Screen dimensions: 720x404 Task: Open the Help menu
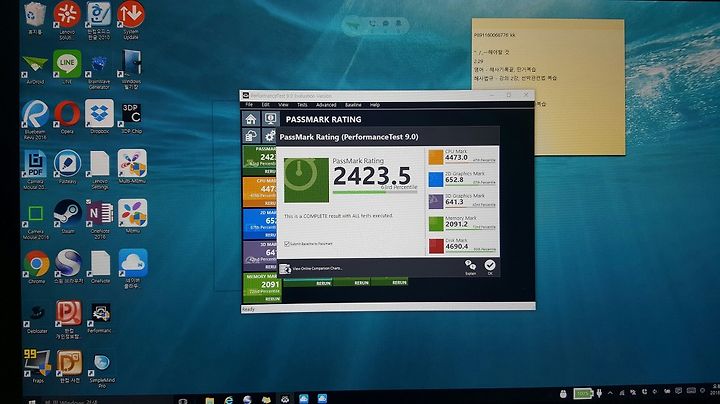tap(375, 105)
